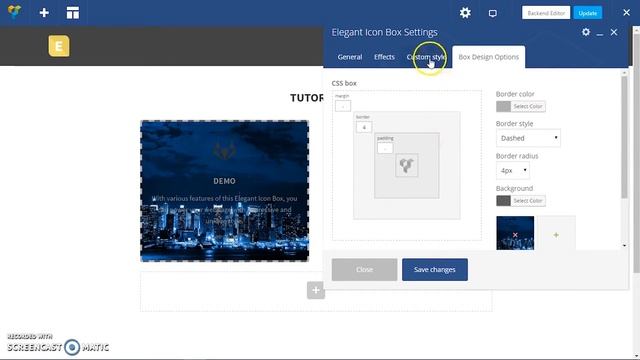Click the settings panel vertical scrollbar
The width and height of the screenshot is (640, 360).
624,137
